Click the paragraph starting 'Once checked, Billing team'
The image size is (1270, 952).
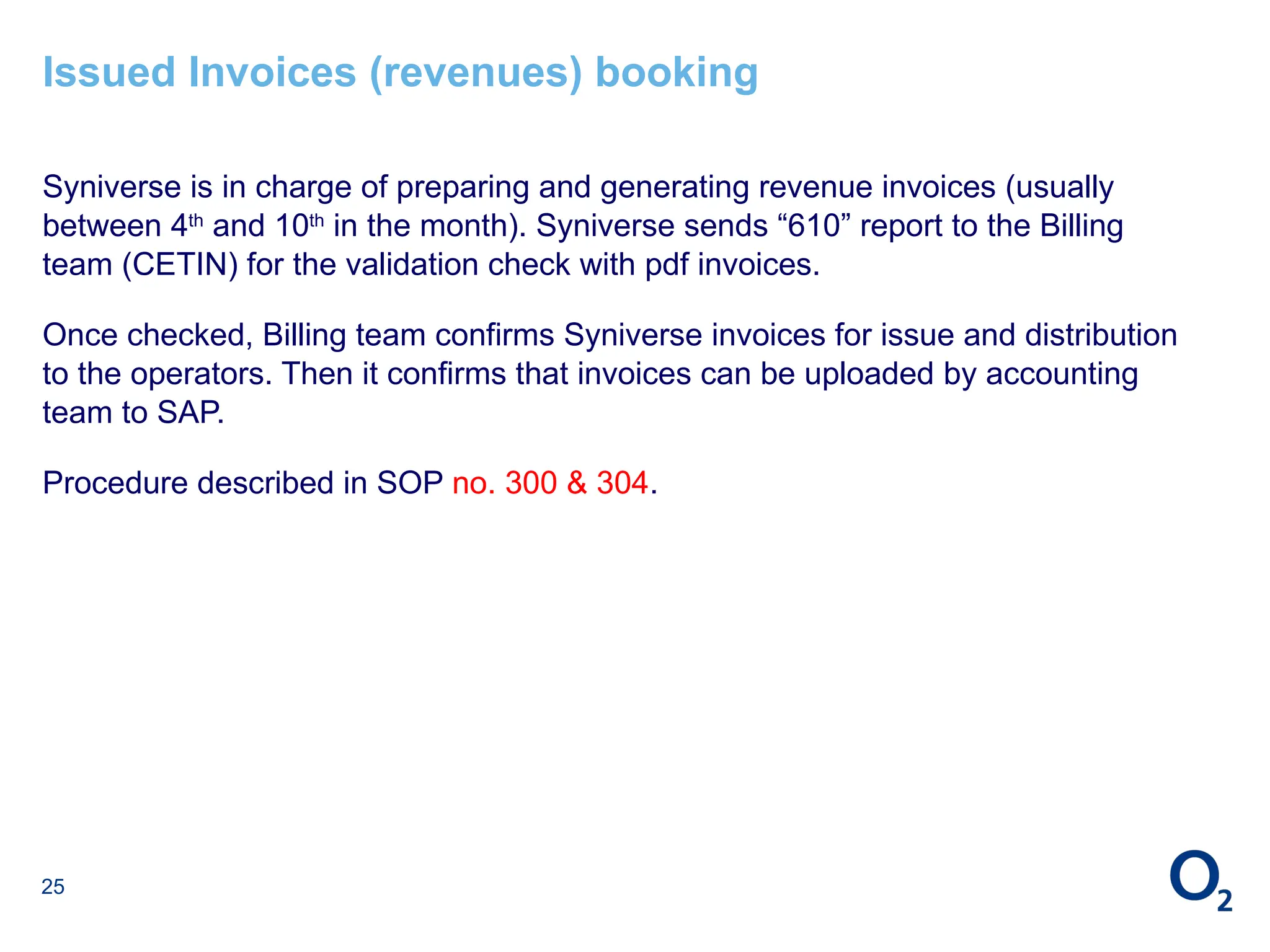tap(610, 374)
